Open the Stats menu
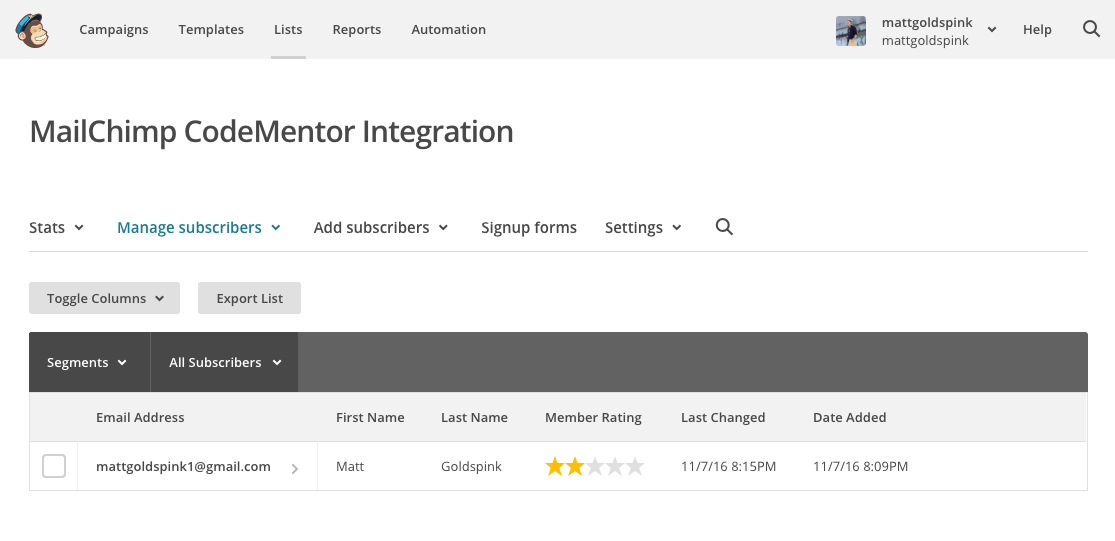Viewport: 1115px width, 541px height. pos(57,227)
